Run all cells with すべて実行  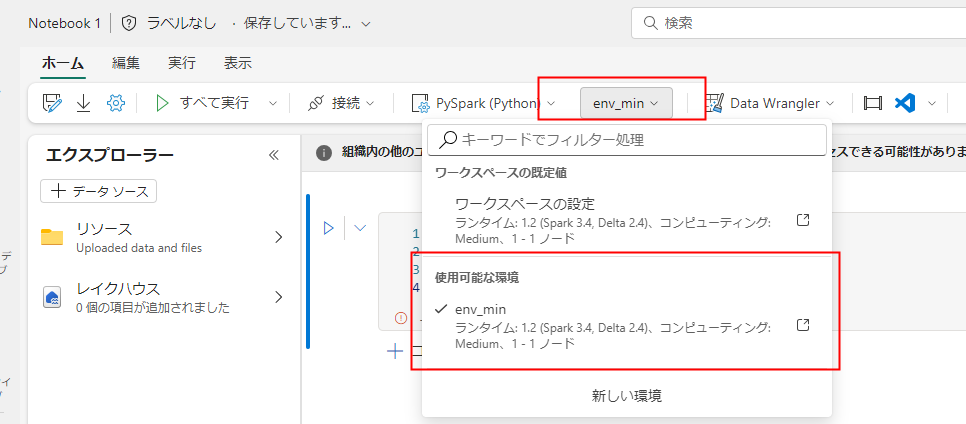(202, 104)
